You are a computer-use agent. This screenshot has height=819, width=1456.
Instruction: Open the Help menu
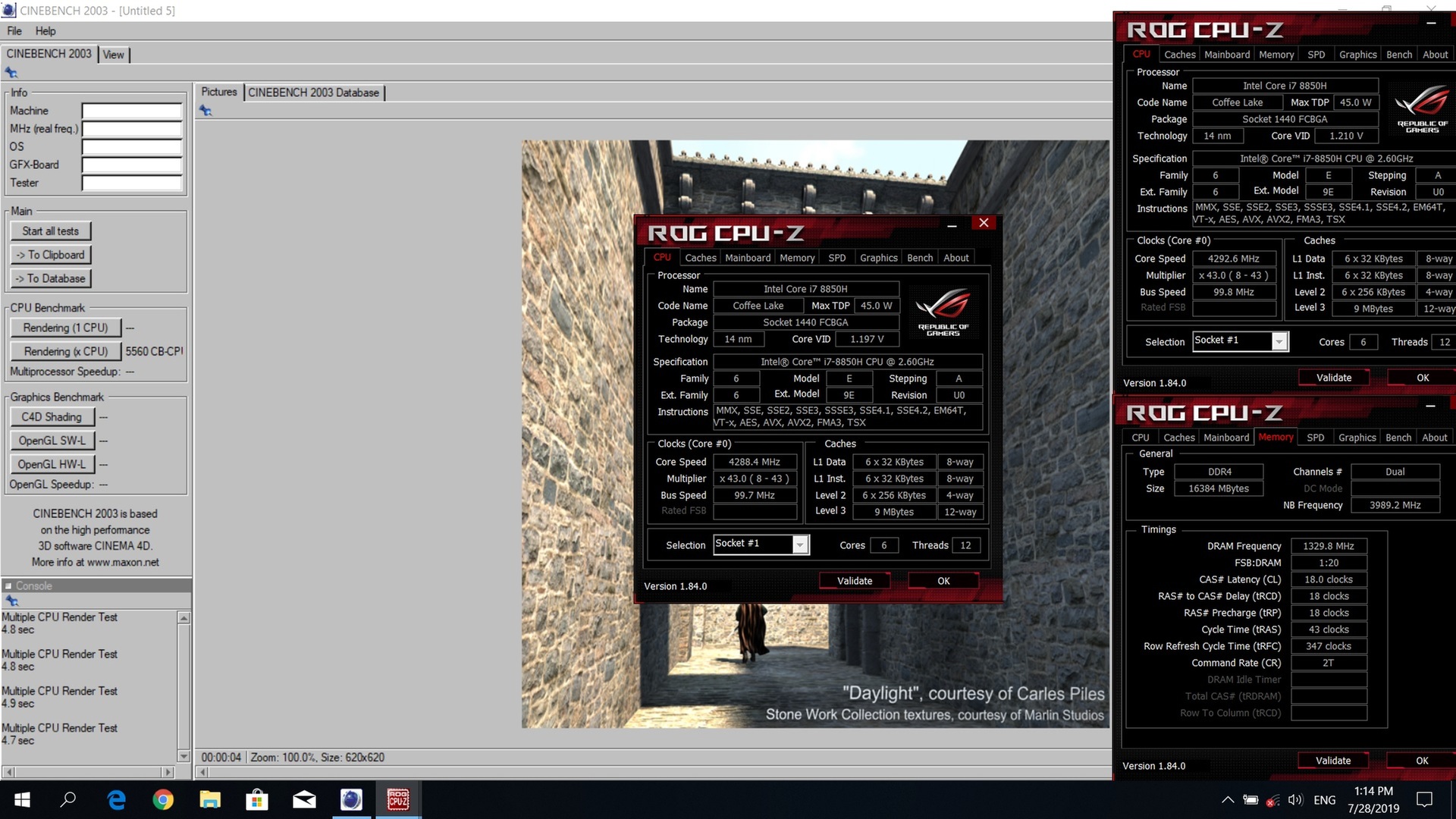[x=45, y=31]
